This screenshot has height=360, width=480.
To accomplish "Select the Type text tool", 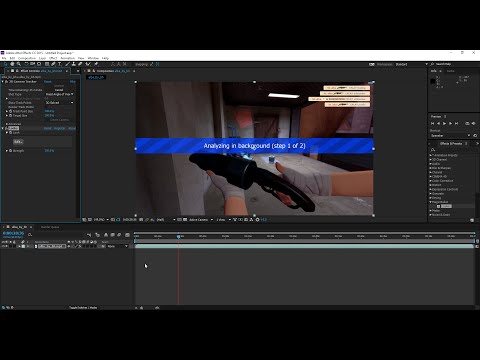I will (60, 64).
